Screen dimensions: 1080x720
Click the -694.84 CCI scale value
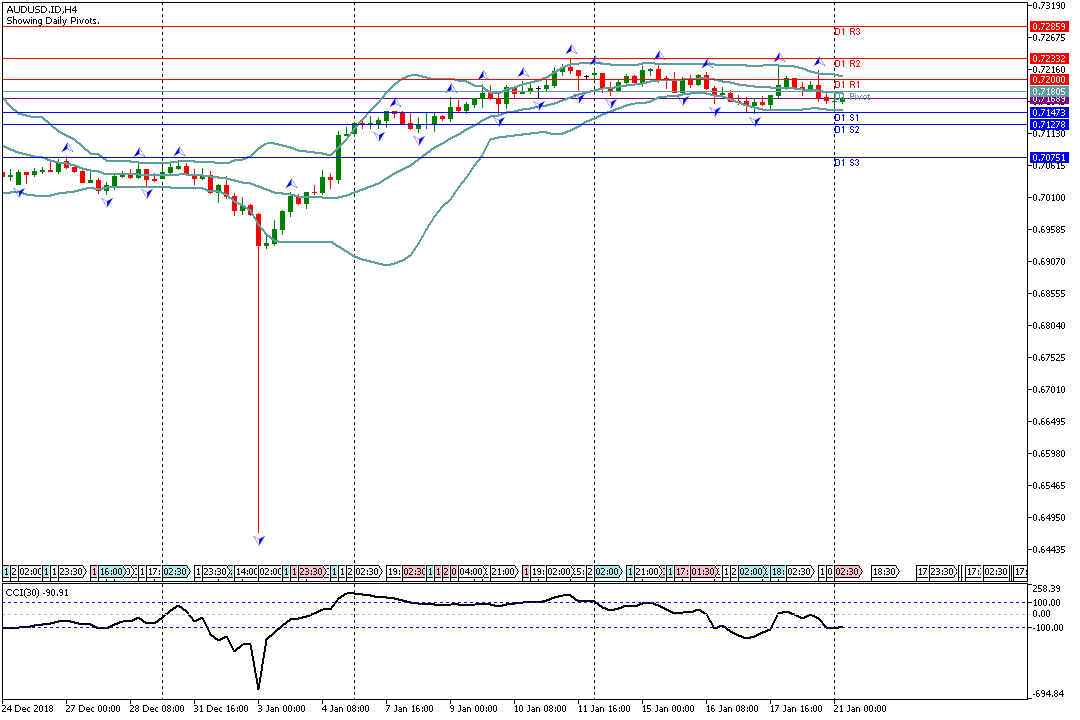[1048, 694]
